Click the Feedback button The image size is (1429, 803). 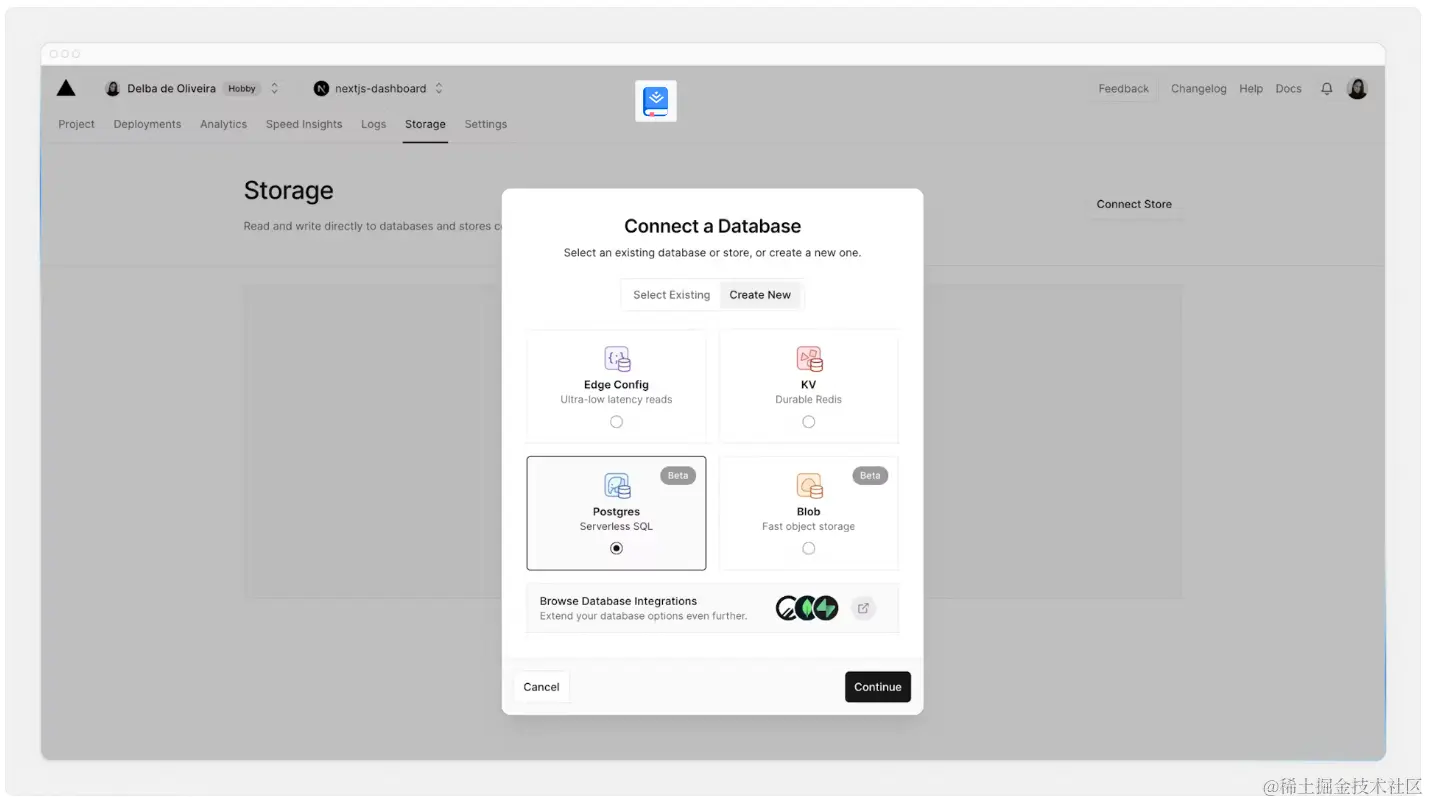[x=1124, y=88]
